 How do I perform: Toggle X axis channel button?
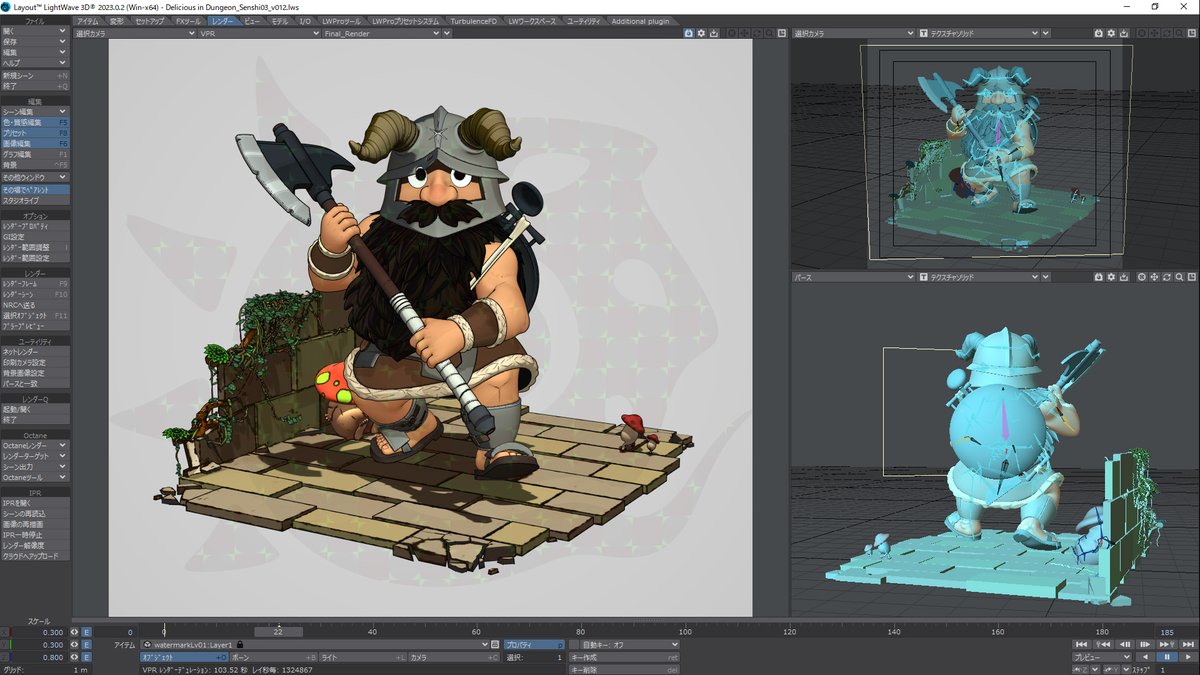point(4,632)
